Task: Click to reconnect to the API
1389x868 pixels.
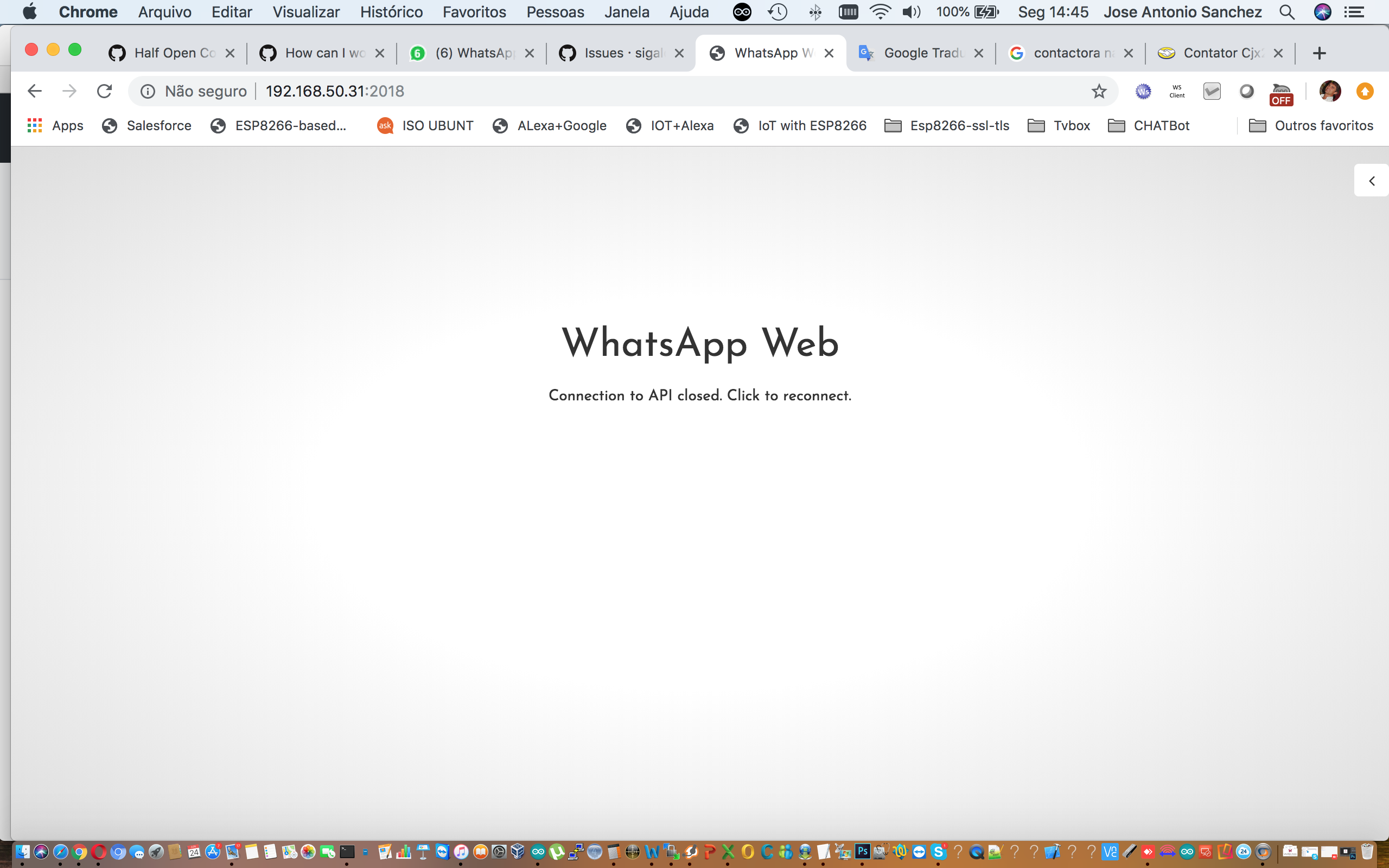Action: pos(700,395)
